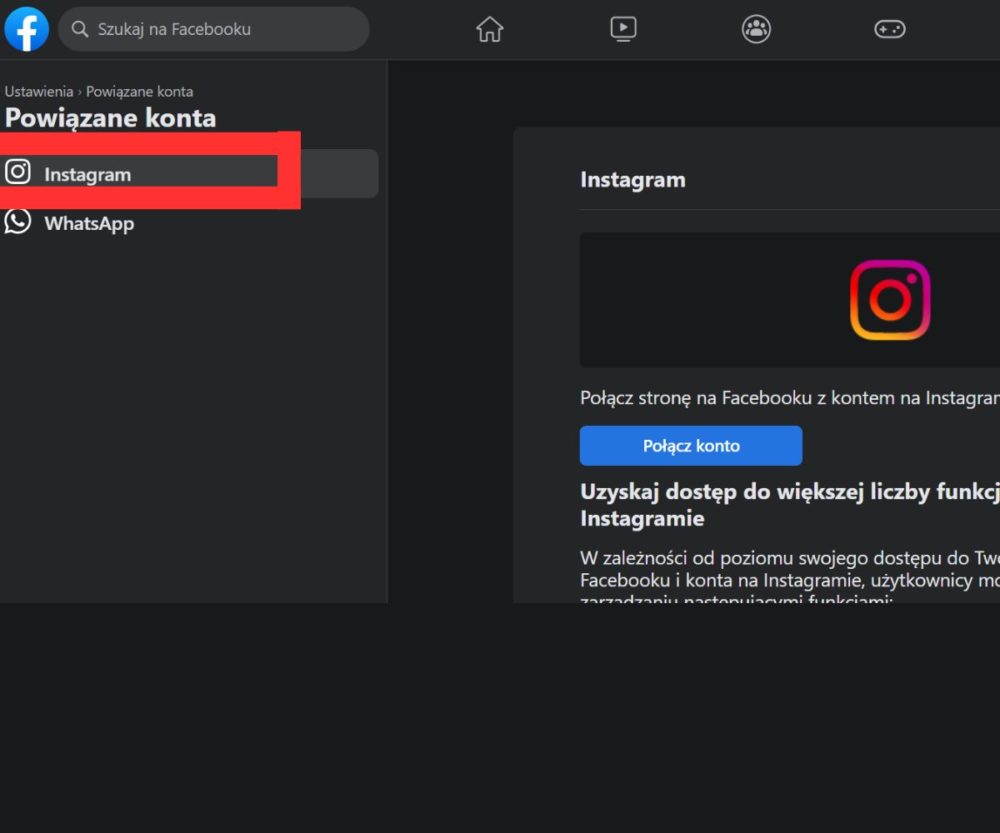Click the WhatsApp icon in the sidebar
The height and width of the screenshot is (833, 1000).
(x=18, y=222)
